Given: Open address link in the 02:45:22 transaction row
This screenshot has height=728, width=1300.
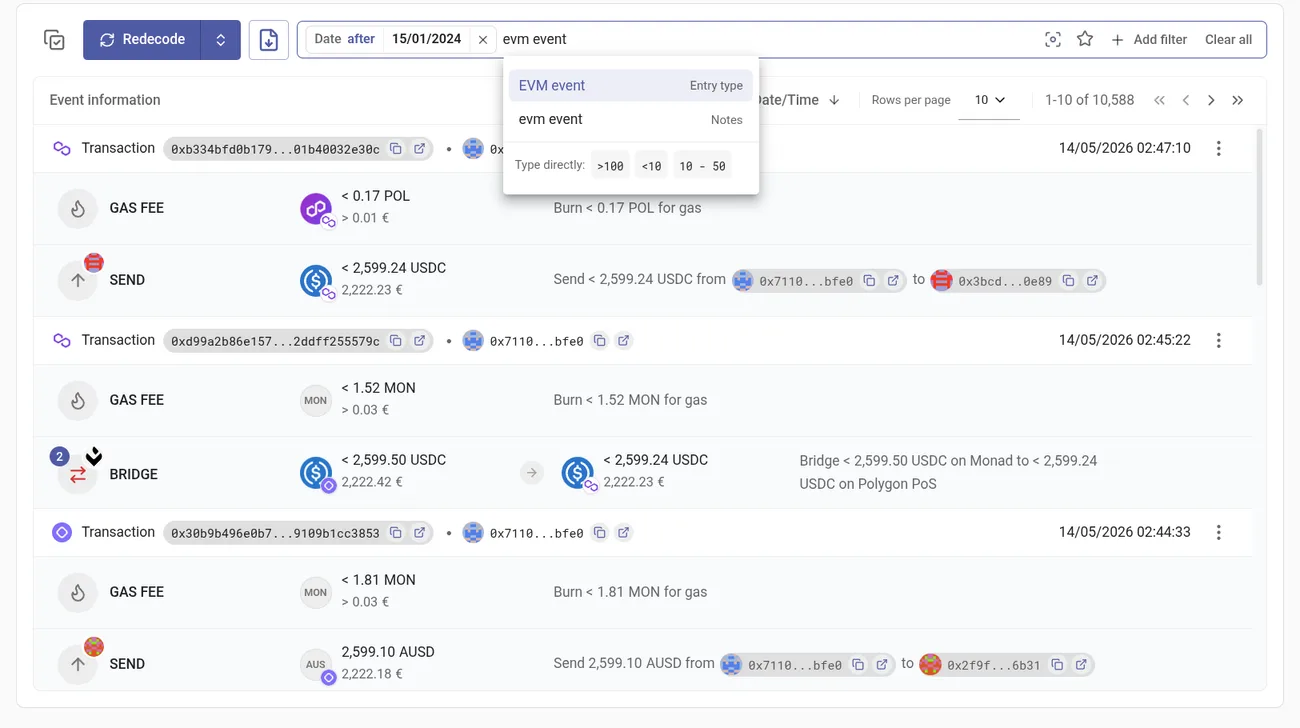Looking at the screenshot, I should pyautogui.click(x=624, y=340).
